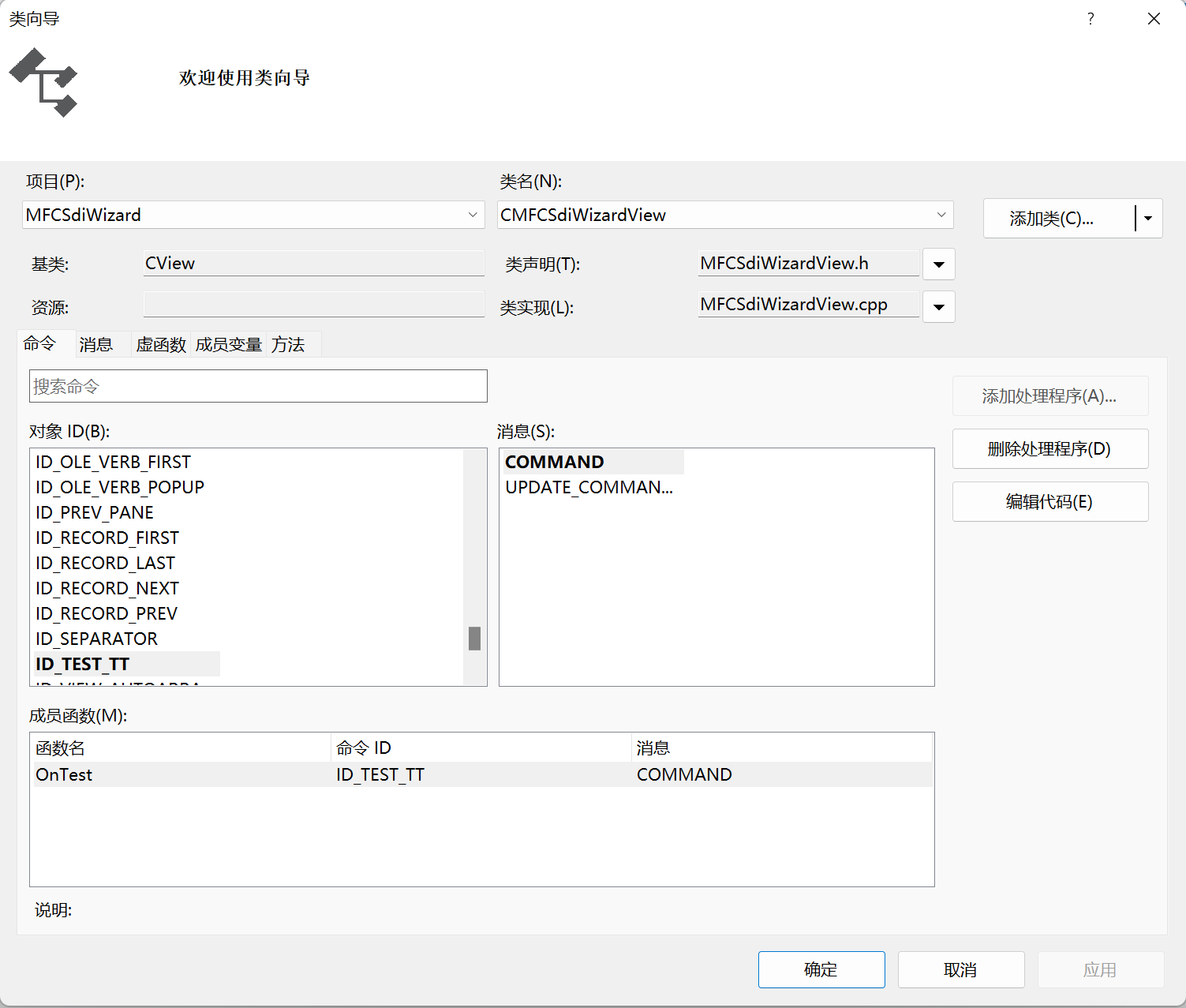Click the 命令 ID column header
This screenshot has height=1008, width=1186.
click(x=481, y=748)
